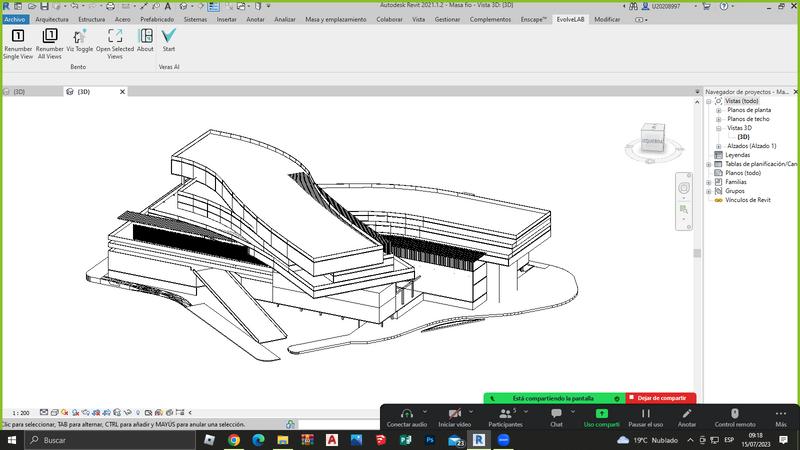Toggle Viz Toggle in Bento panel
Viewport: 800px width, 450px height.
80,36
